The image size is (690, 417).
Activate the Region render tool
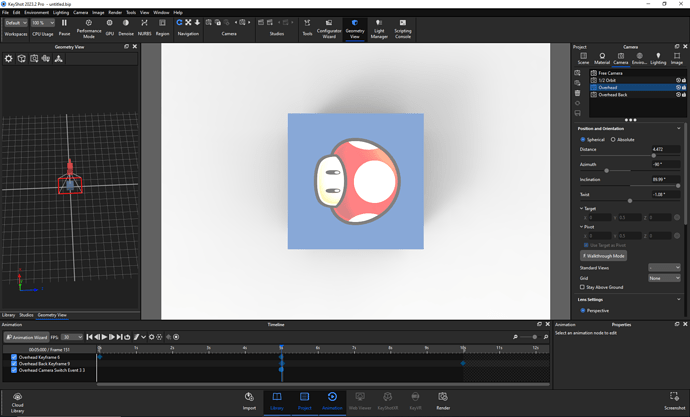162,27
